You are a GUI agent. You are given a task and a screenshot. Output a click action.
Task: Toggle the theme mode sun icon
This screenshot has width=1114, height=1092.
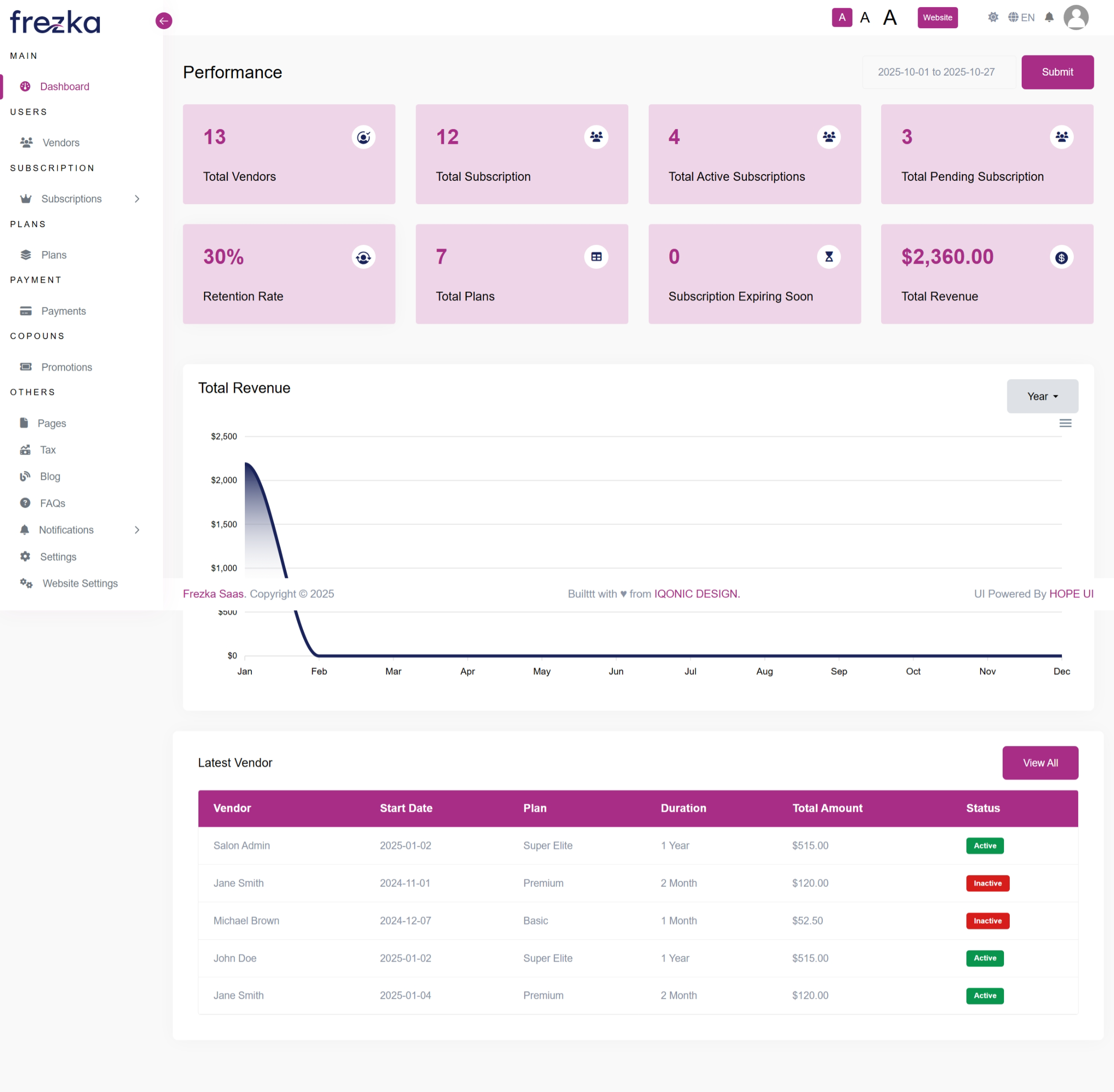[993, 17]
